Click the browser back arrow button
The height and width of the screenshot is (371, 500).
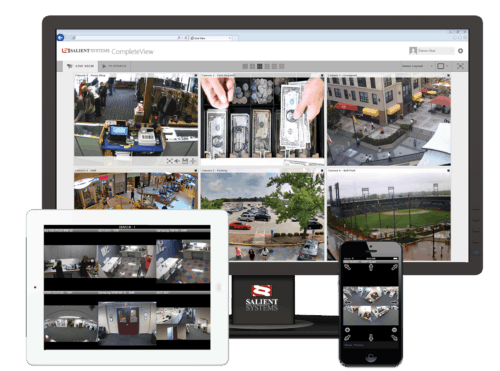60,37
